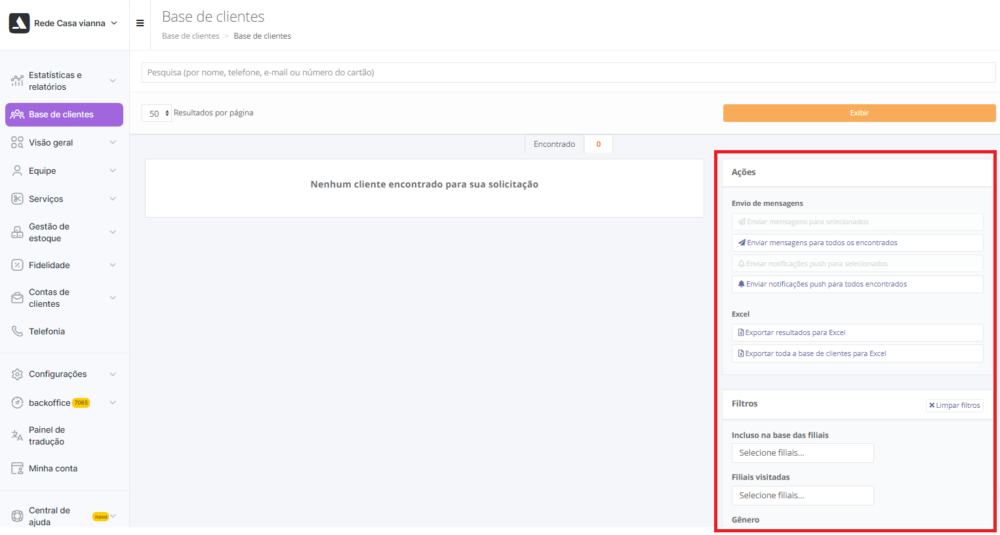Image resolution: width=1000 pixels, height=535 pixels.
Task: Open Telefonia menu item
Action: 64,332
